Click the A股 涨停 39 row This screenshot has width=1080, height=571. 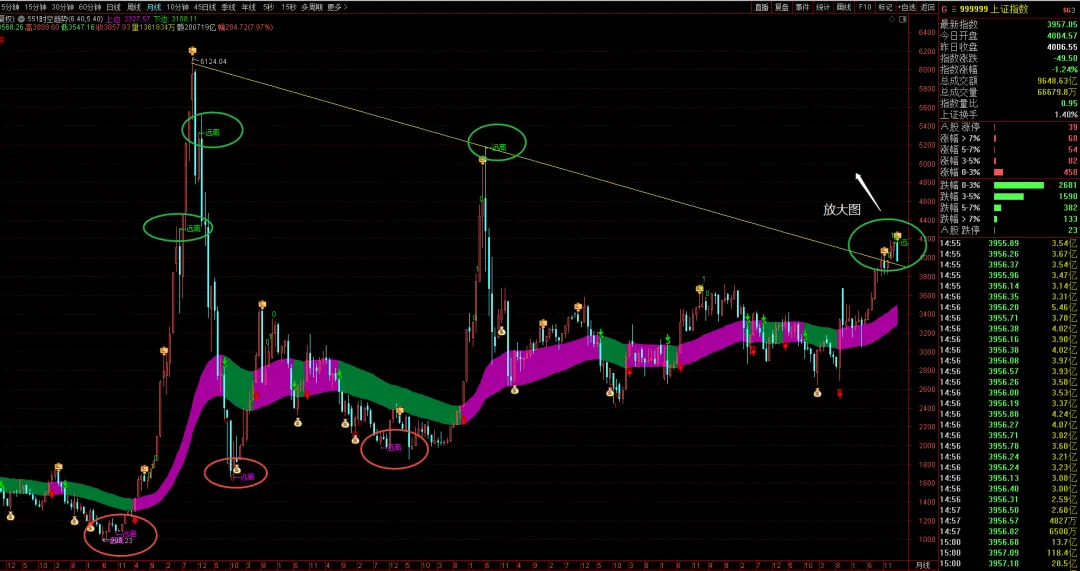coord(1009,127)
